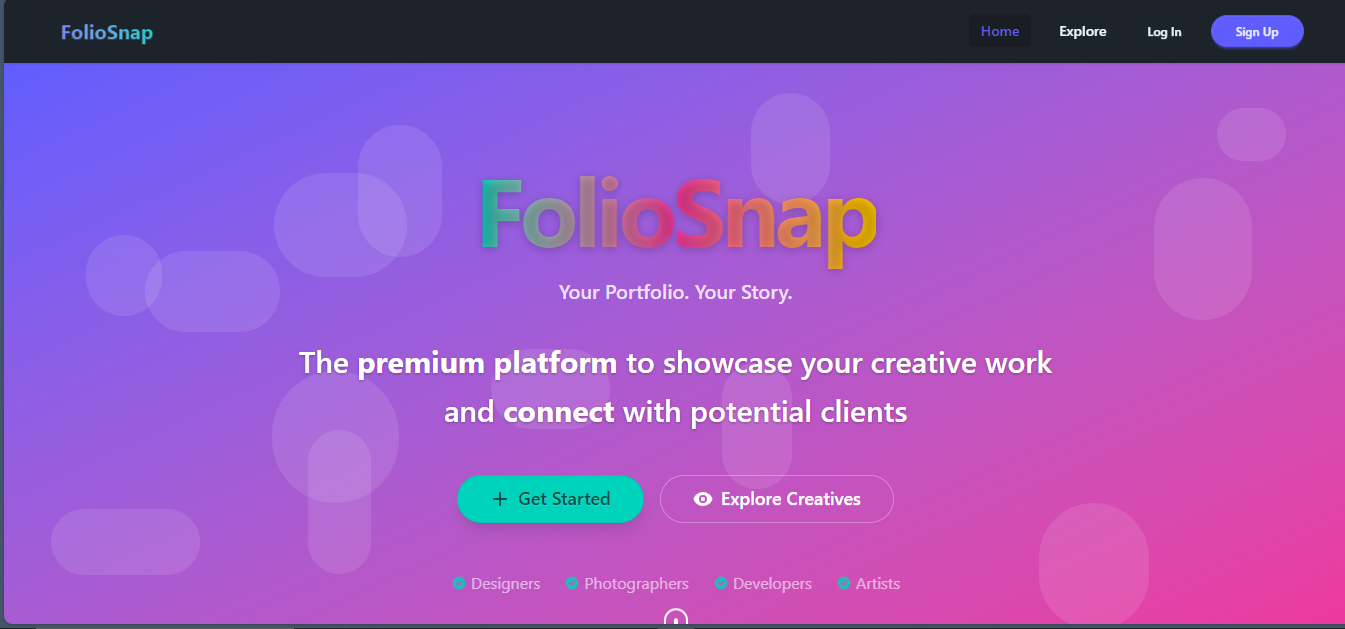Select the Home navigation item
The image size is (1345, 629).
999,31
